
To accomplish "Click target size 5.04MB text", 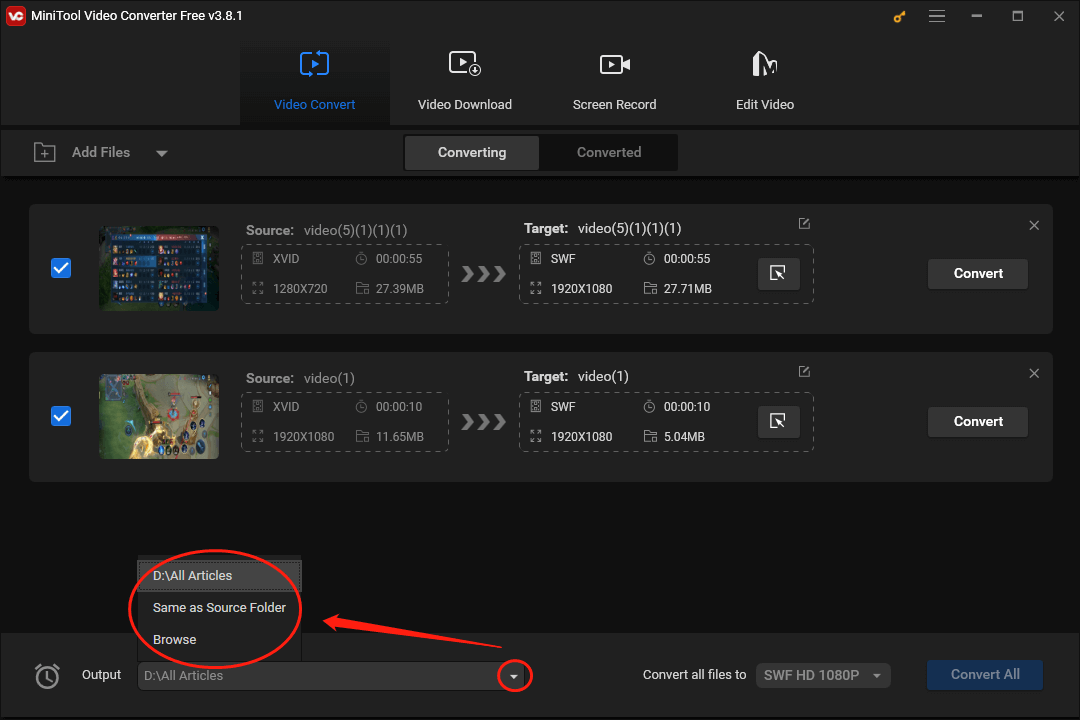I will pyautogui.click(x=684, y=437).
